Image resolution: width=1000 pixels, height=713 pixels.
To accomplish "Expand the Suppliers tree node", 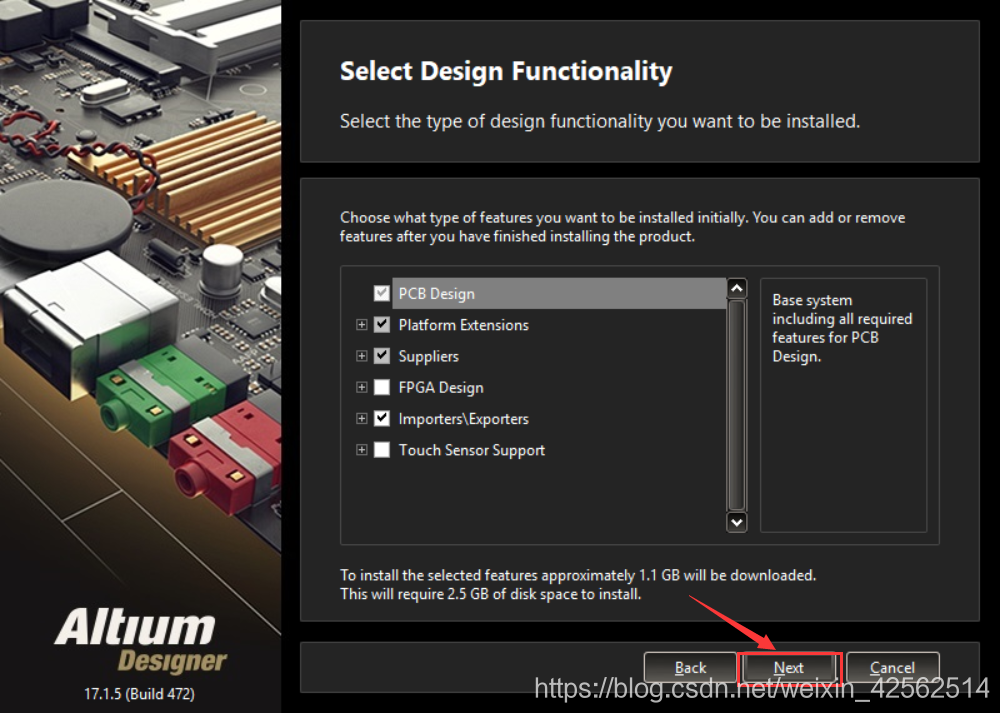I will (x=362, y=356).
